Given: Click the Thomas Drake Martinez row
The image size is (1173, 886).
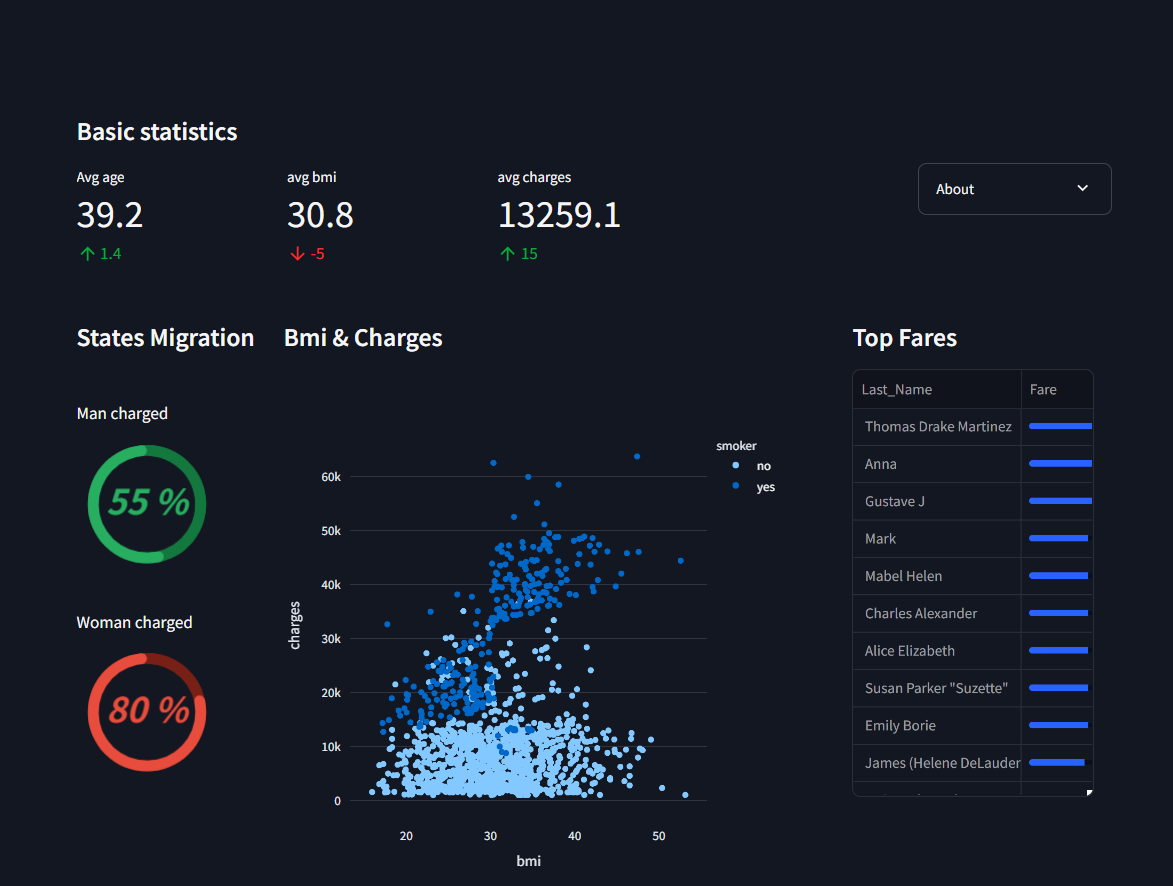Looking at the screenshot, I should click(973, 427).
